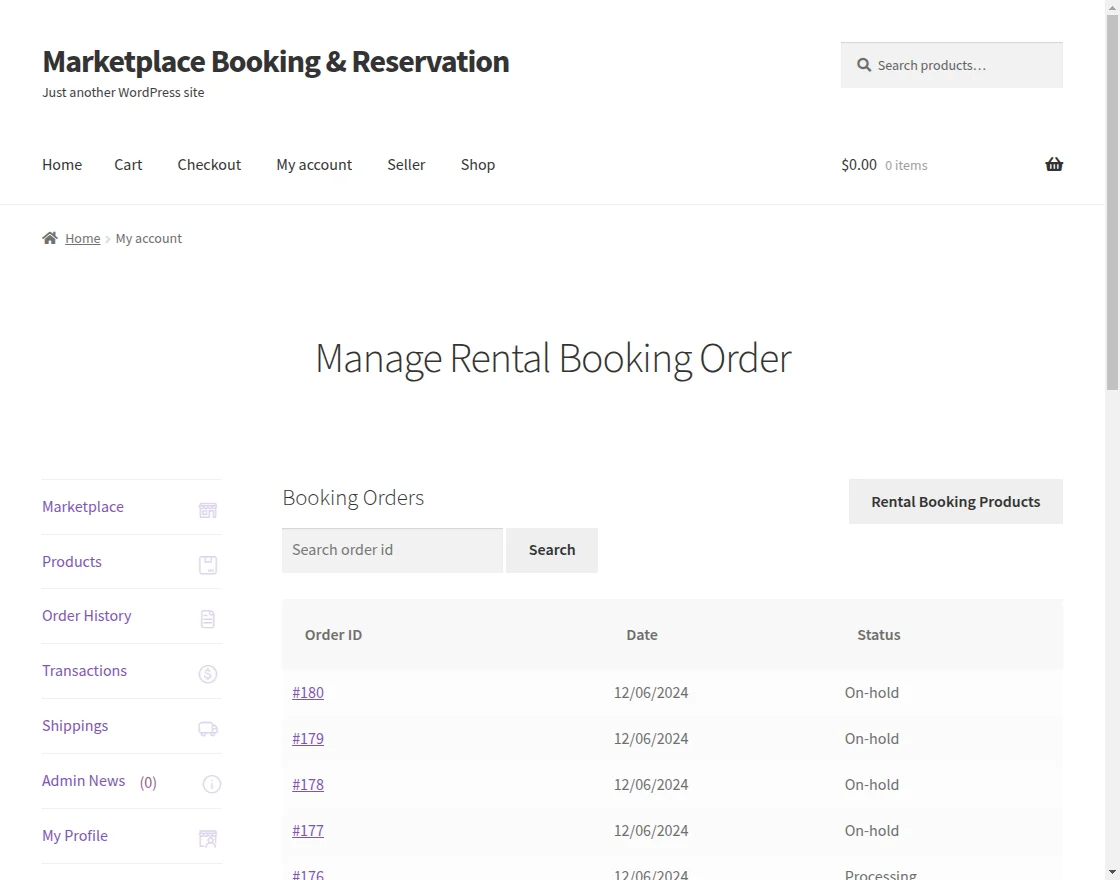
Task: Click the Admin News info icon
Action: pyautogui.click(x=211, y=784)
